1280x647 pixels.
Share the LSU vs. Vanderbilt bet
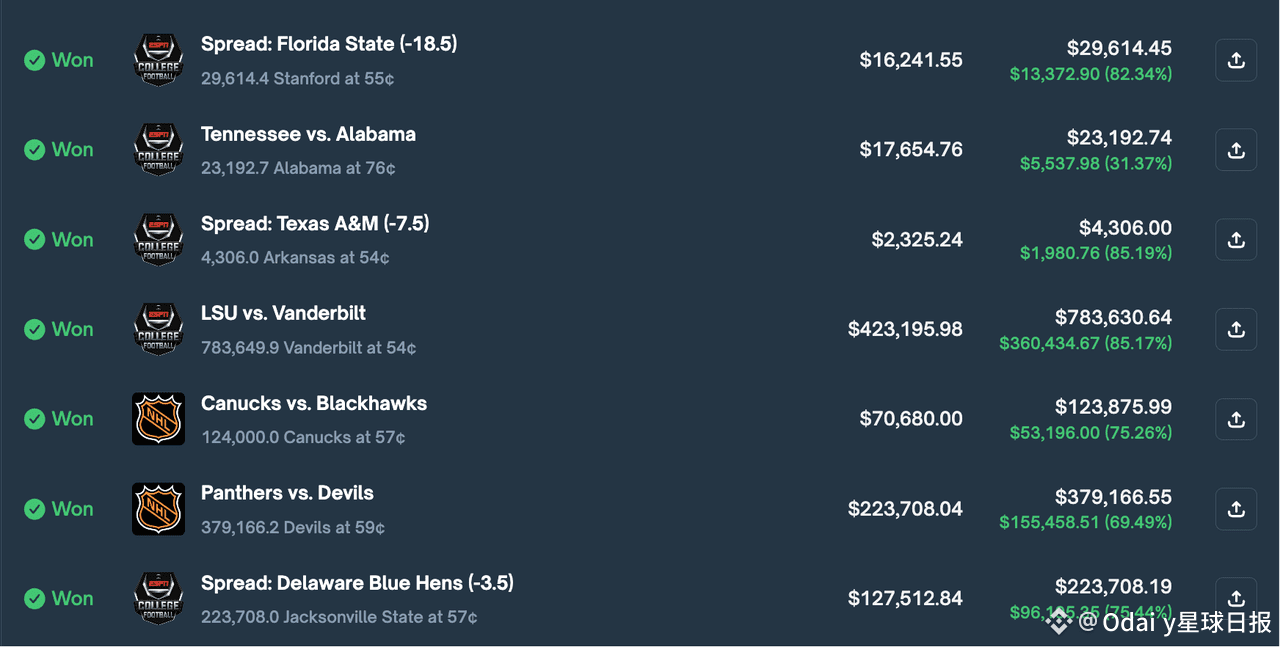pyautogui.click(x=1236, y=329)
